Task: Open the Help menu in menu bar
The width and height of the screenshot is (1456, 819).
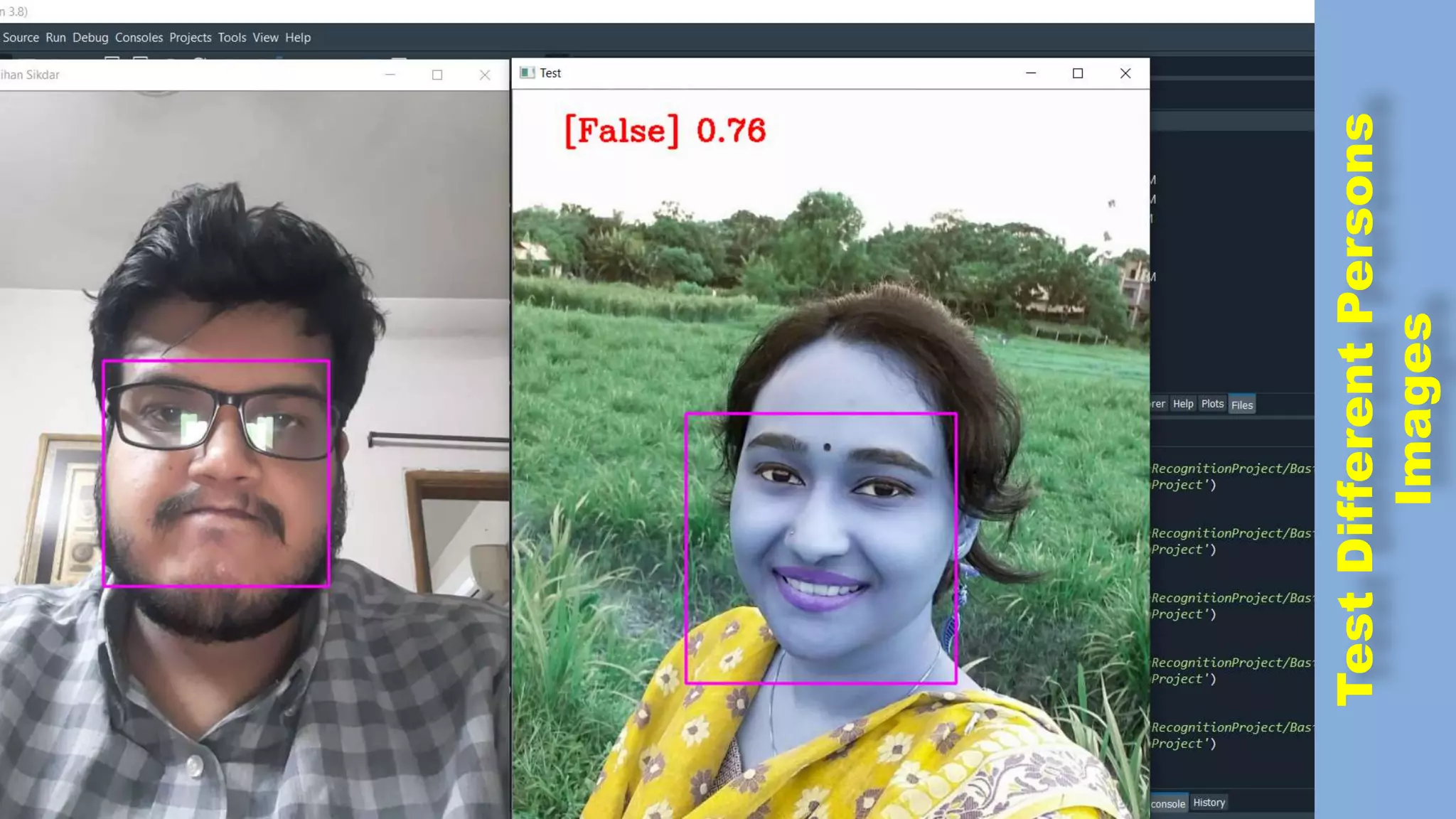Action: pyautogui.click(x=298, y=38)
